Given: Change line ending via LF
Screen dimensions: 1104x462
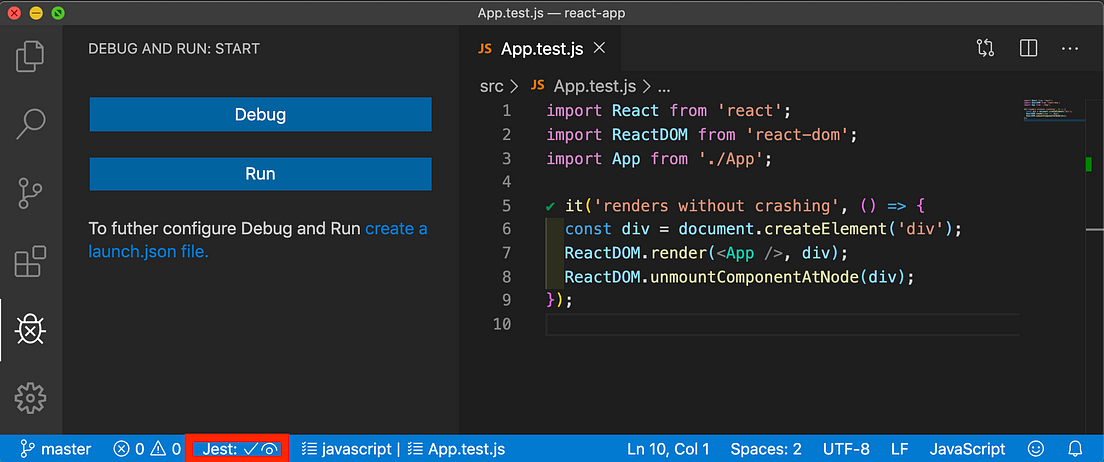Looking at the screenshot, I should click(x=900, y=449).
